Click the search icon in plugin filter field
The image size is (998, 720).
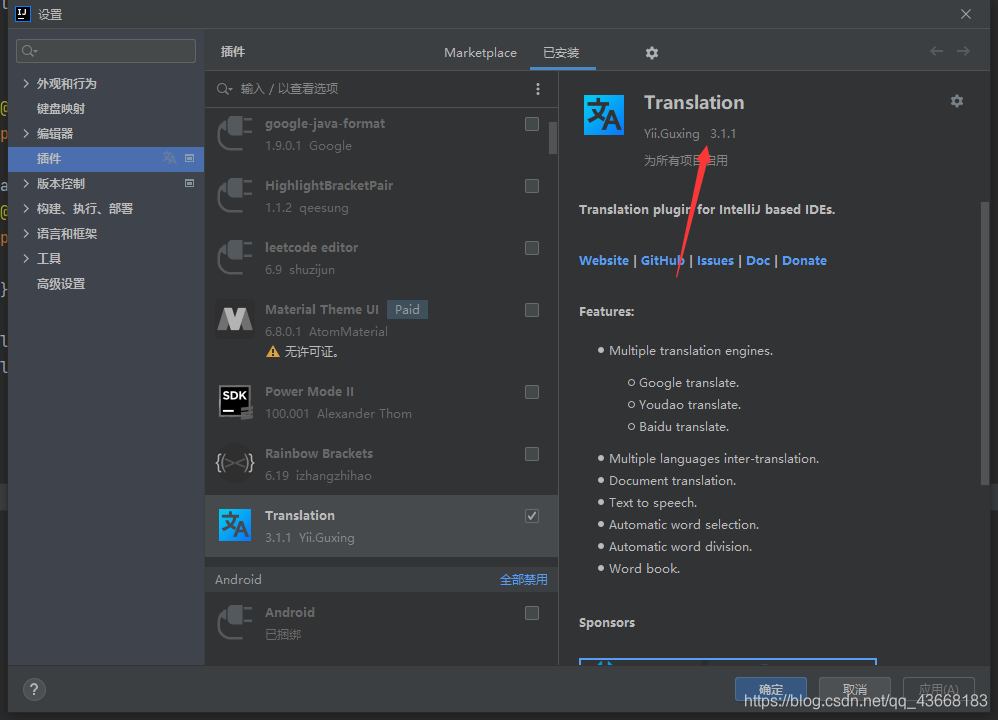(x=223, y=89)
